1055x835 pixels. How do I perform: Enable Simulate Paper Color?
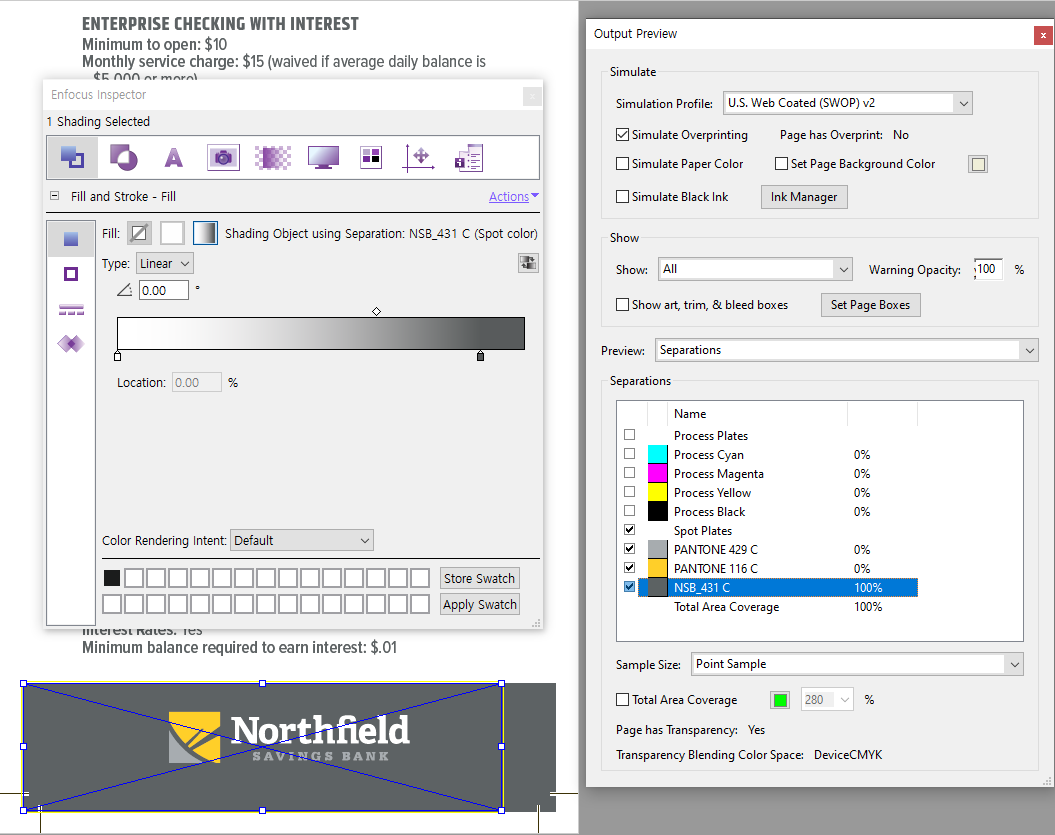click(622, 164)
